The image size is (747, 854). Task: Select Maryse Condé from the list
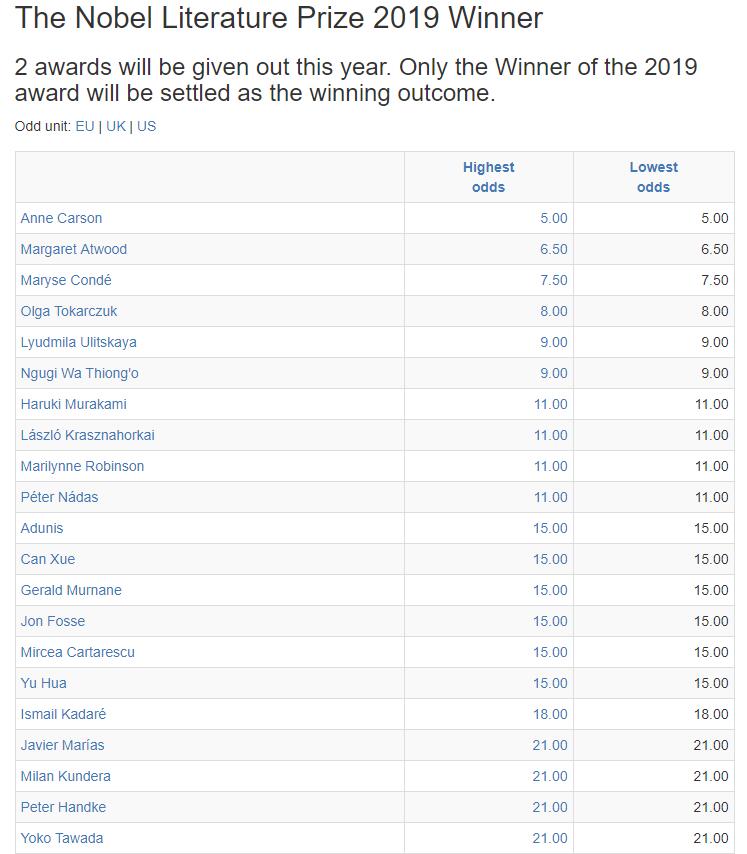[66, 280]
